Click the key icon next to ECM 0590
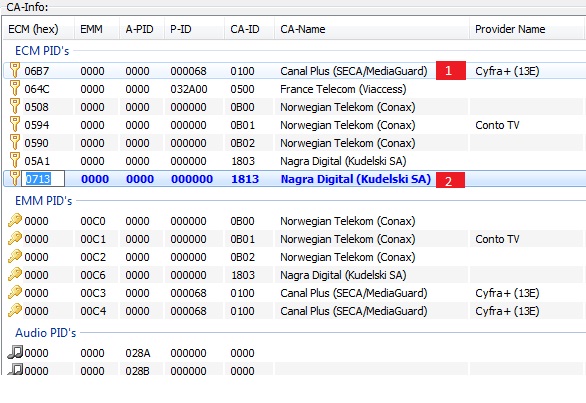The width and height of the screenshot is (586, 403). point(15,142)
